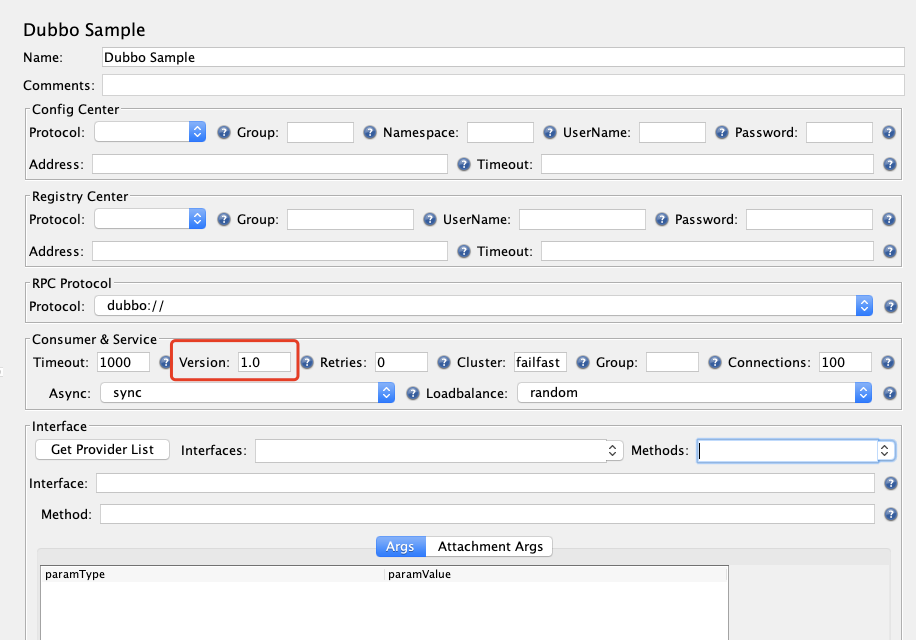This screenshot has width=916, height=640.
Task: Open Methods combo box
Action: tap(796, 451)
